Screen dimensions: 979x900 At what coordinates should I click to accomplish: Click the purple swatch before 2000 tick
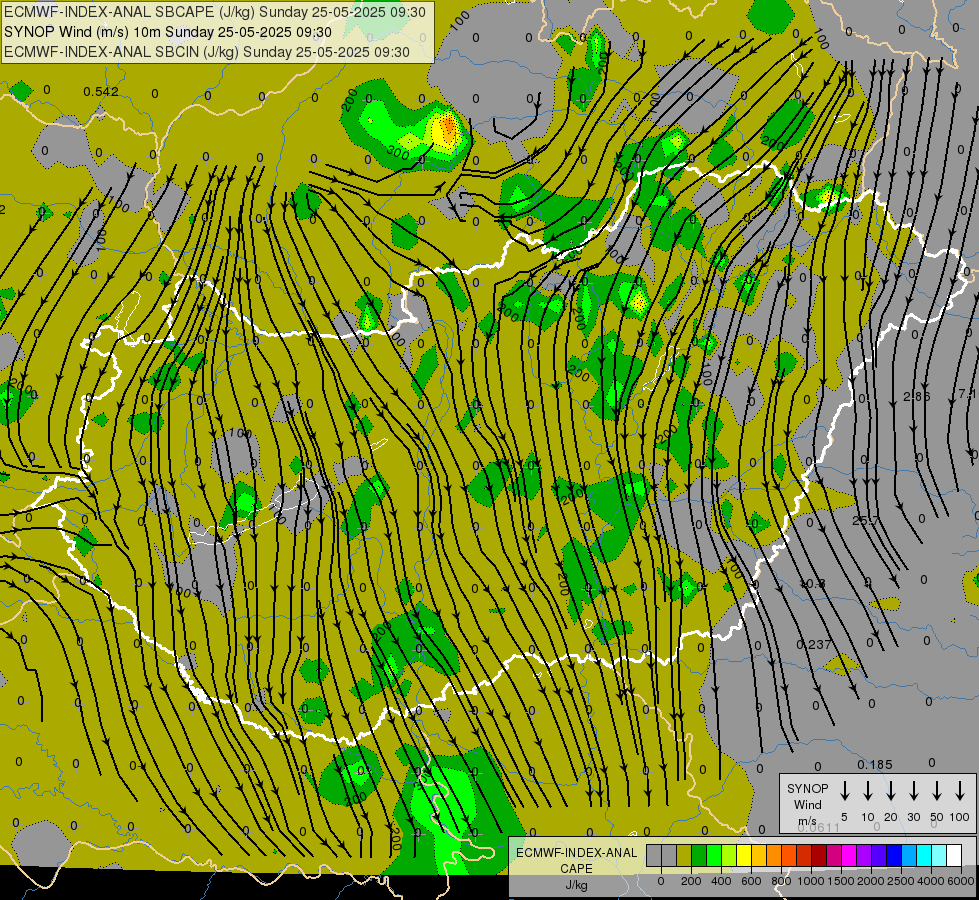(x=863, y=856)
